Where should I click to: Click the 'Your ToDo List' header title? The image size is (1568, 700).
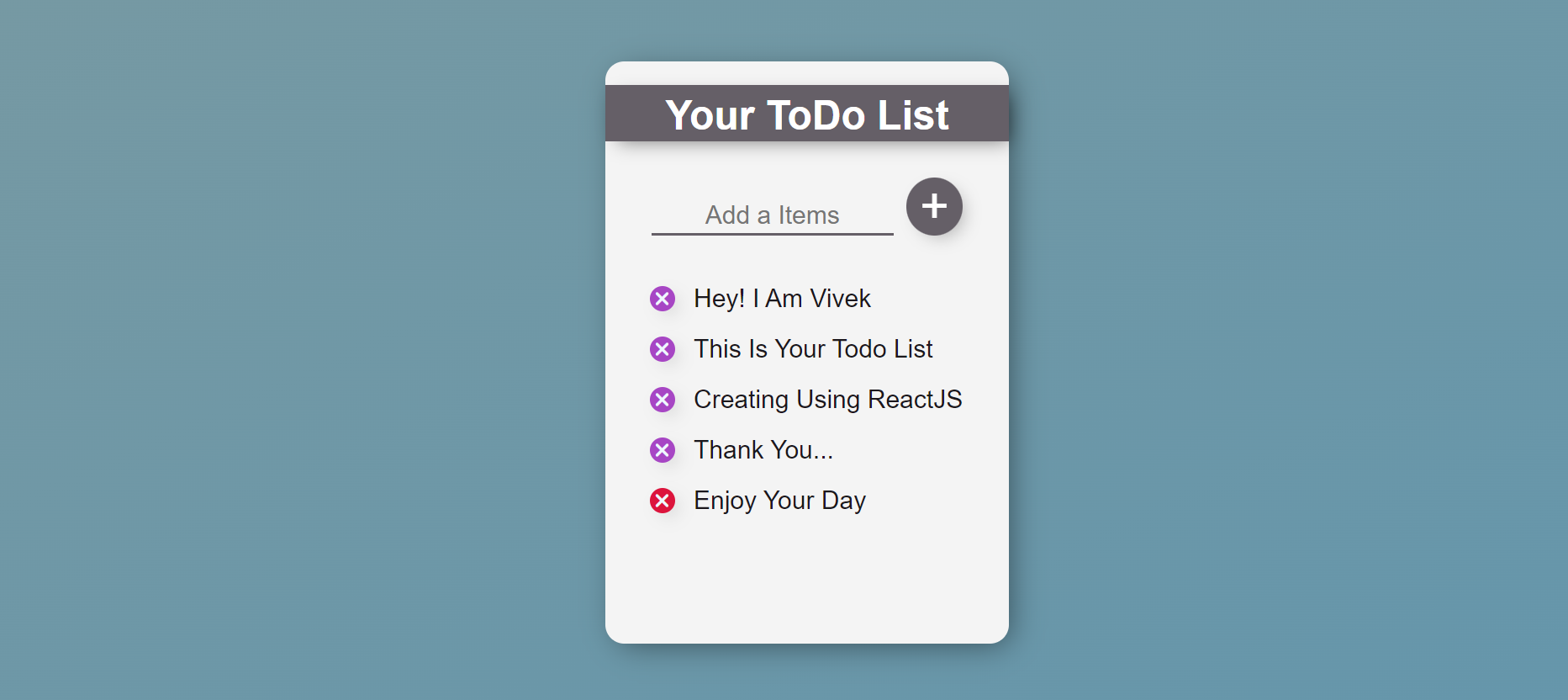[x=806, y=114]
